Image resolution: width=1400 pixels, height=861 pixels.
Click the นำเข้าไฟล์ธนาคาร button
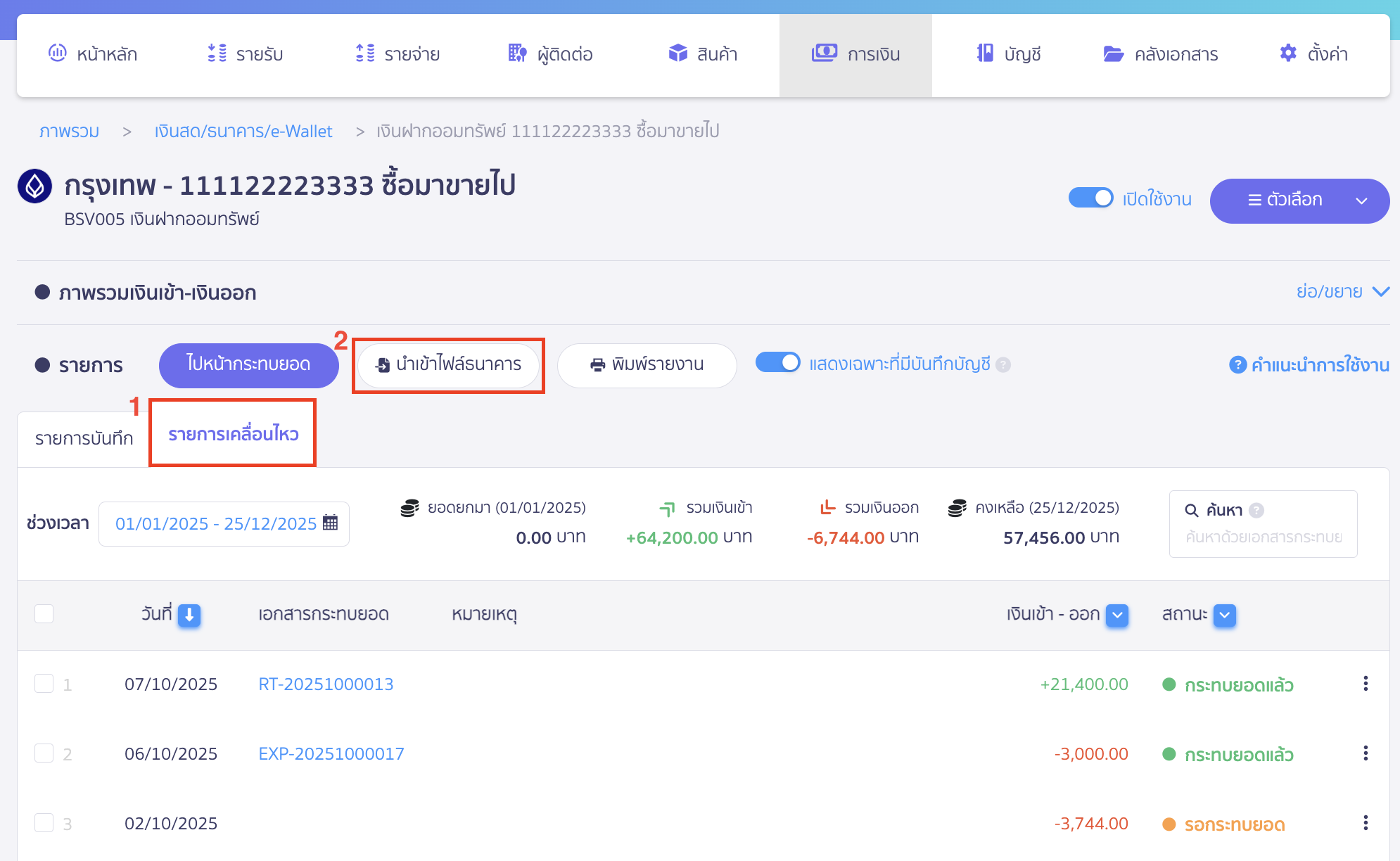tap(448, 365)
